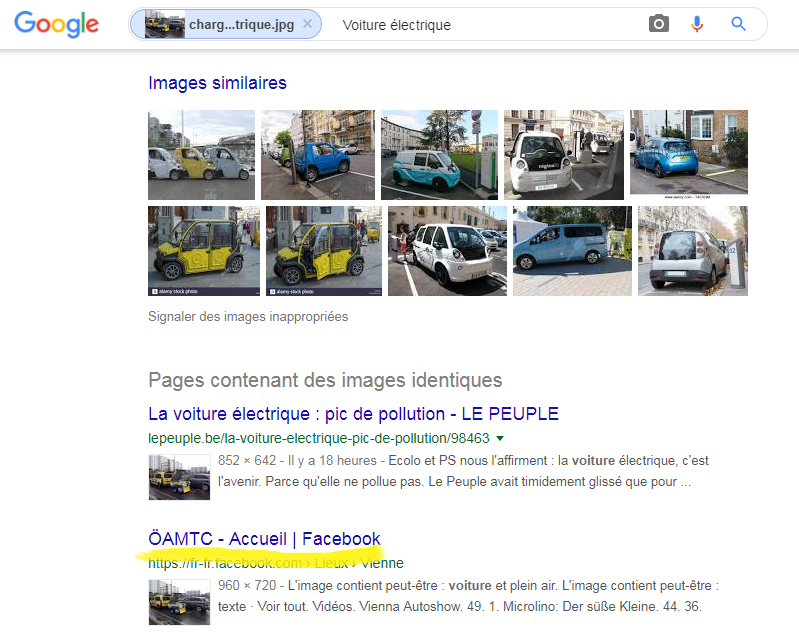The width and height of the screenshot is (799, 643).
Task: Open search by image camera icon
Action: coord(658,23)
